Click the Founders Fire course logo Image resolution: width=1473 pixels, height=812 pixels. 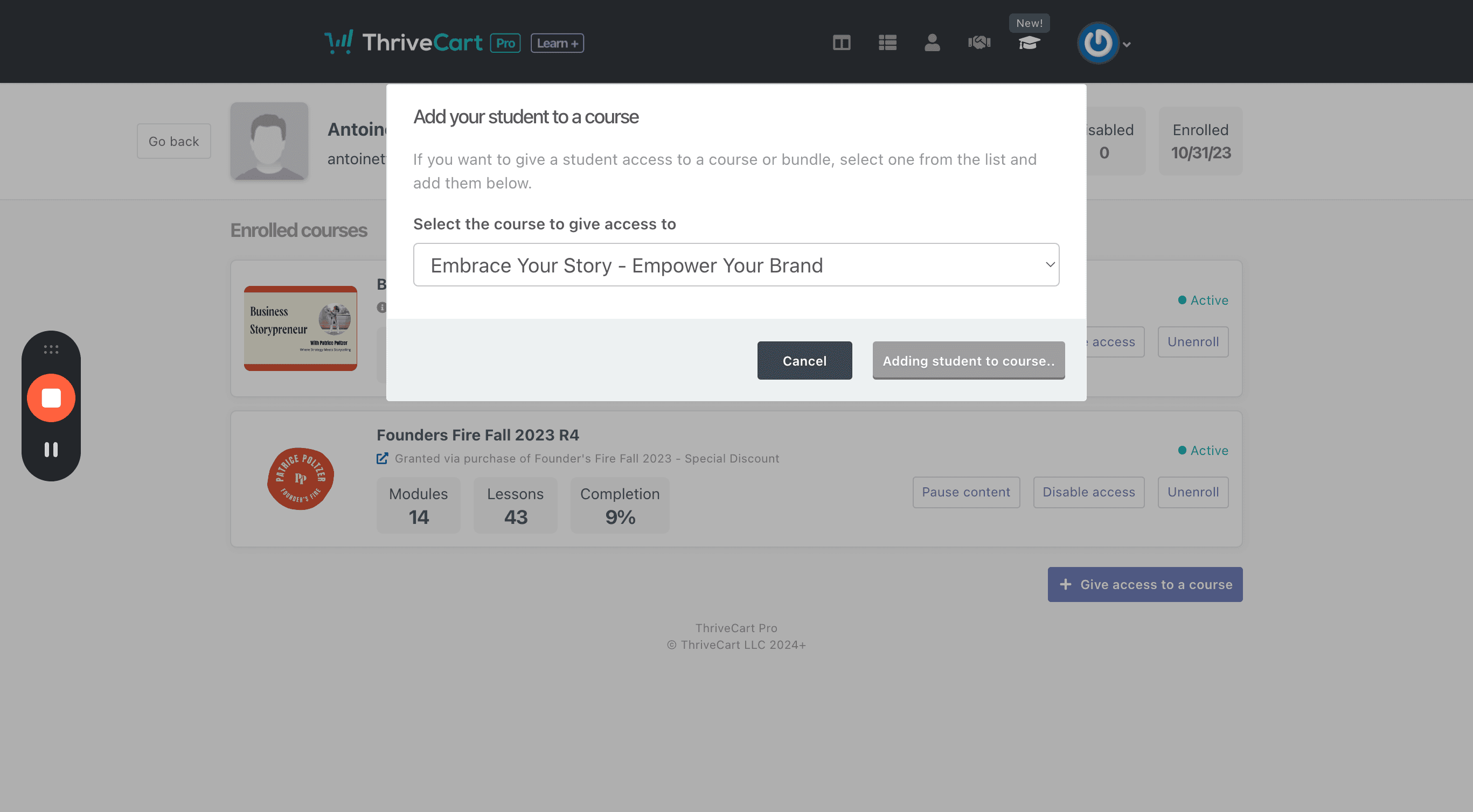coord(300,479)
